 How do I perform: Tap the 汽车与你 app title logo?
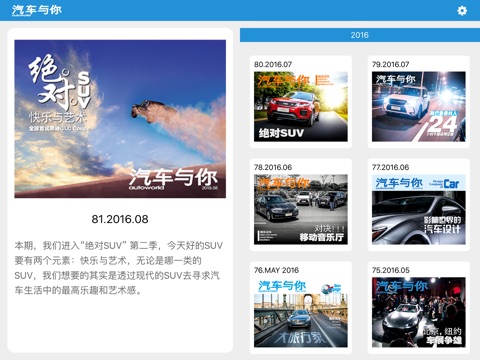point(37,10)
